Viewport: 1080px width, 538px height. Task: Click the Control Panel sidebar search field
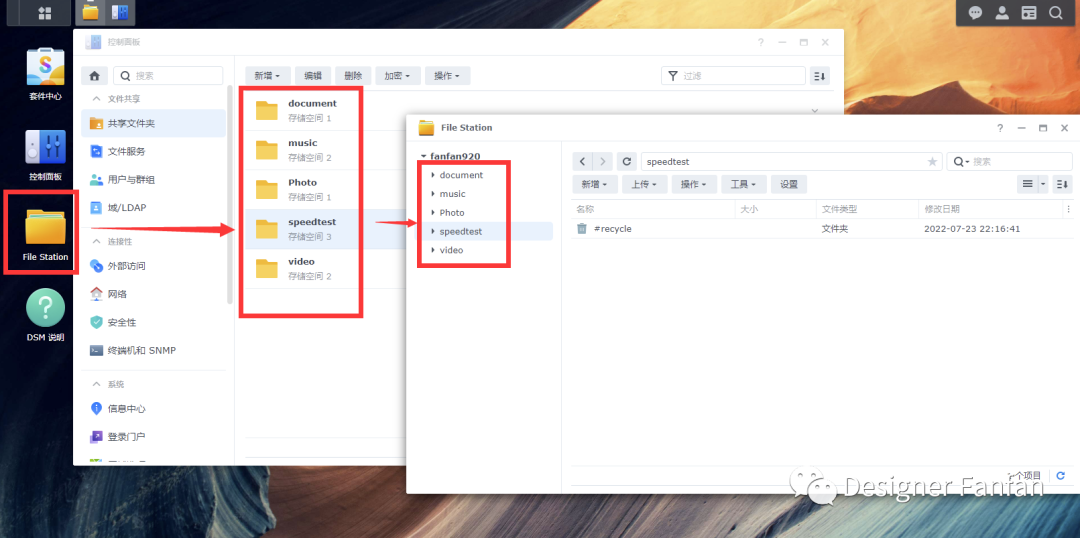(x=168, y=76)
